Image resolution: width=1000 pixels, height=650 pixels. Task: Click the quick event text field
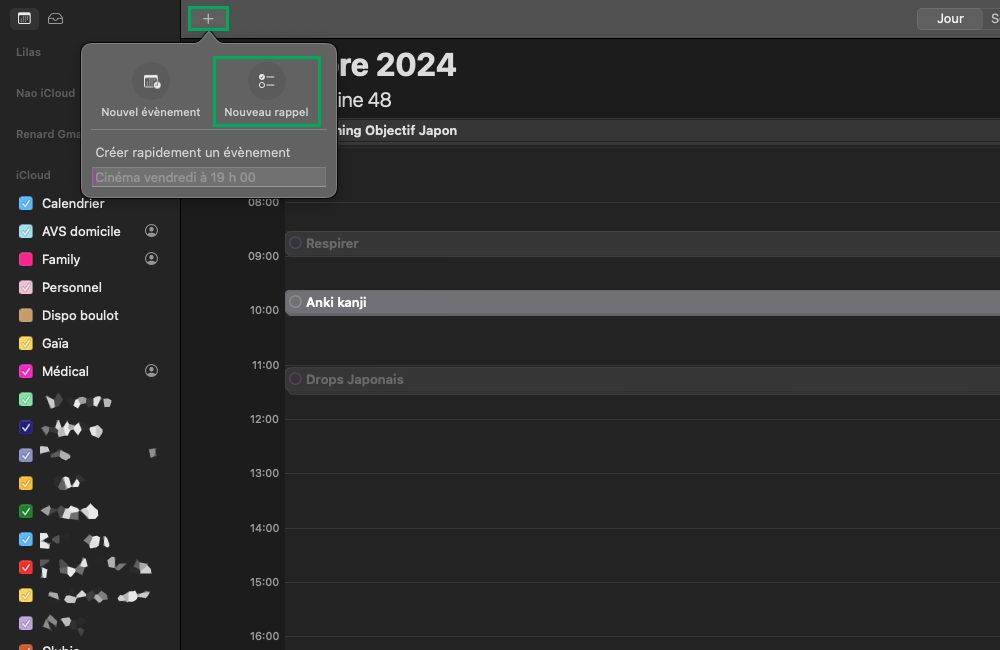(x=209, y=177)
